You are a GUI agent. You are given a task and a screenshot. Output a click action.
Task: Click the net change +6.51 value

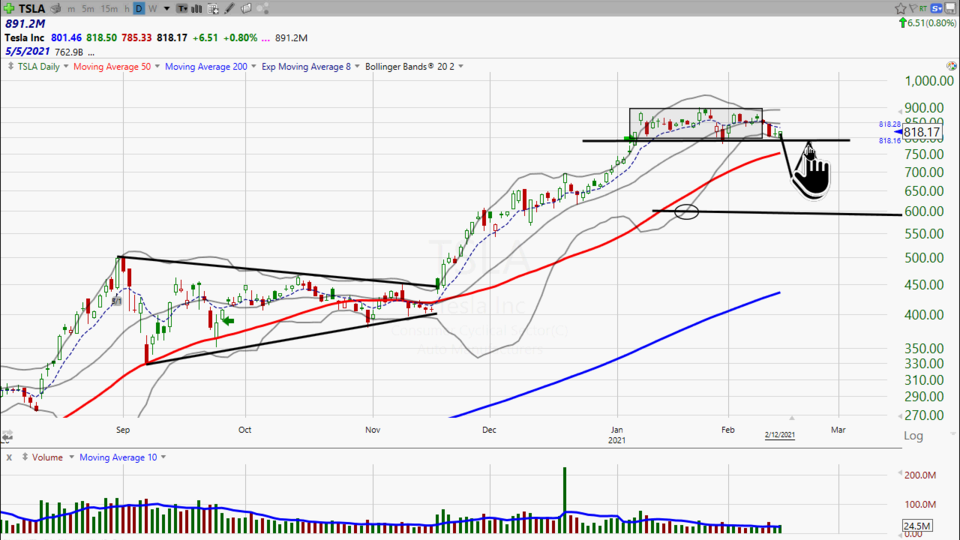205,37
